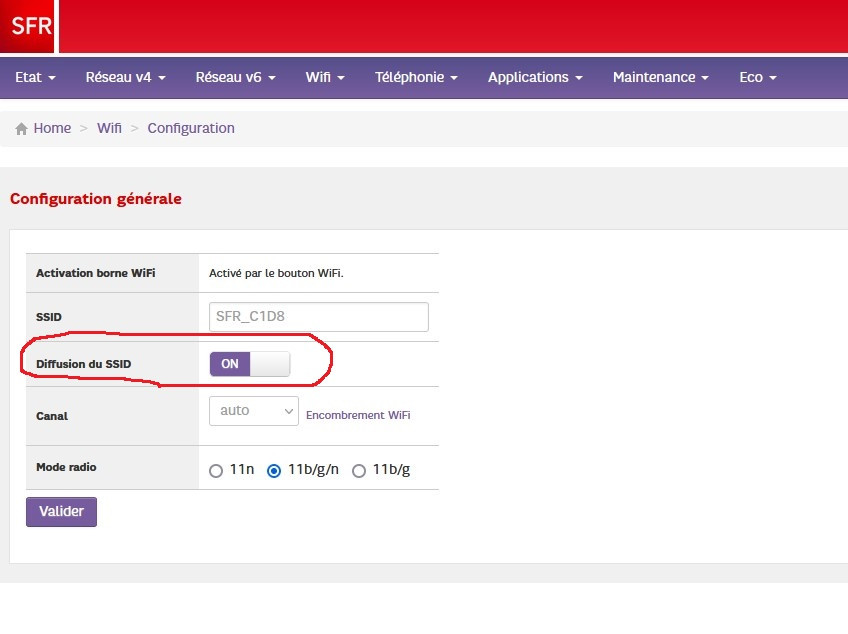Open the Réseau v4 menu
Image resolution: width=848 pixels, height=634 pixels.
tap(125, 77)
